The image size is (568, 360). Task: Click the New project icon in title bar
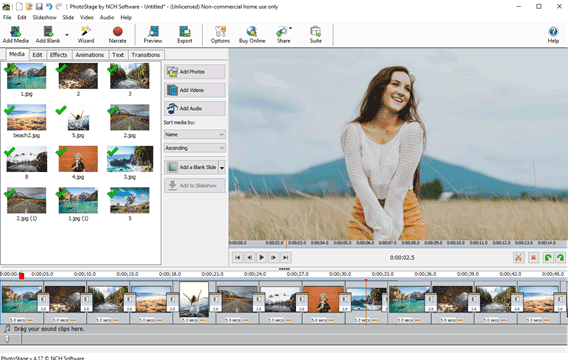[x=19, y=7]
